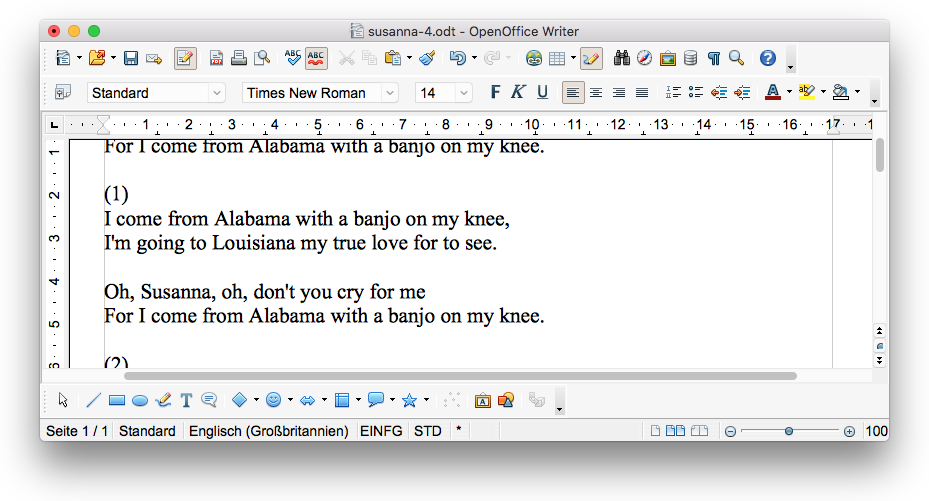Toggle underline U button
This screenshot has height=501, width=929.
click(x=542, y=92)
